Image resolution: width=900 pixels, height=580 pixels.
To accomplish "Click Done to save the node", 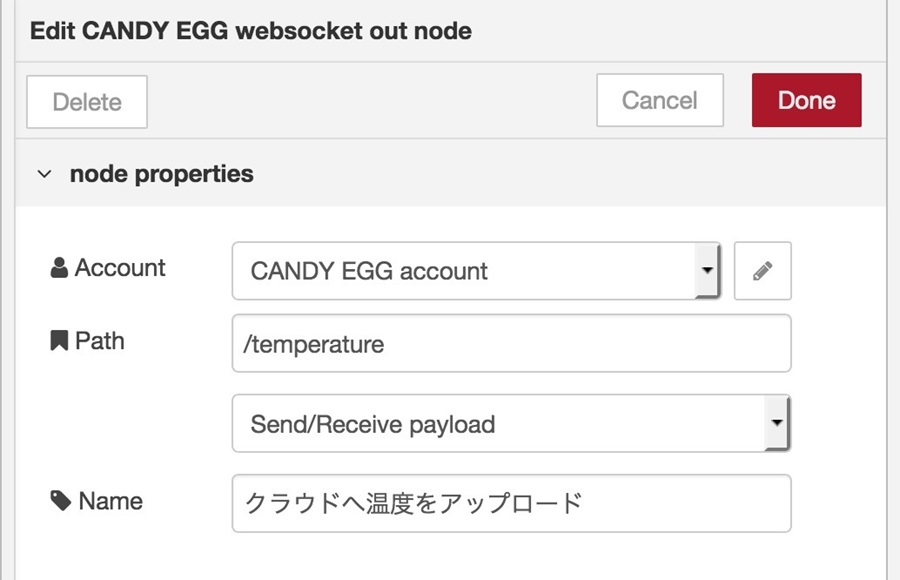I will coord(806,100).
